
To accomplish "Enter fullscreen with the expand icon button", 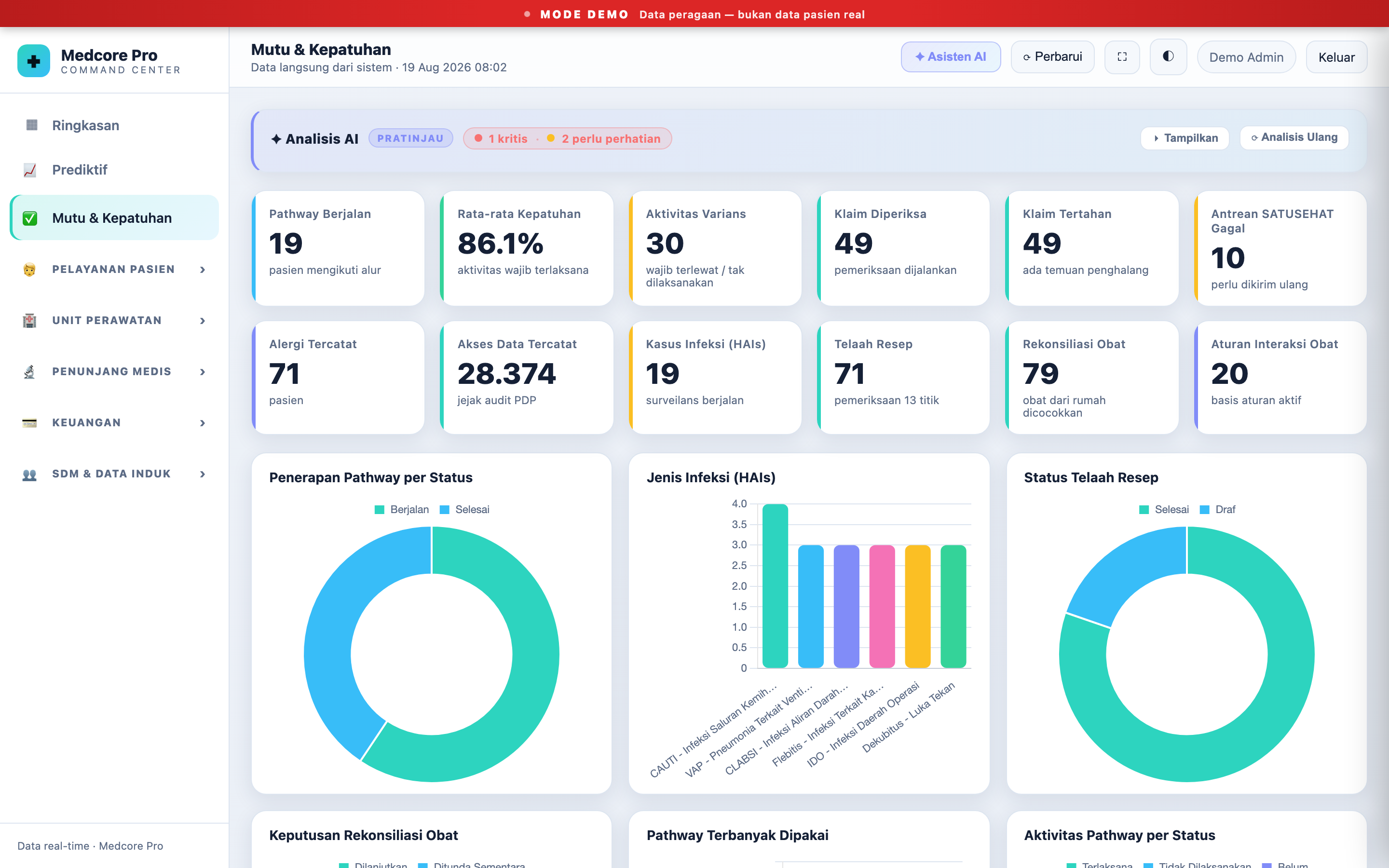I will [x=1122, y=57].
